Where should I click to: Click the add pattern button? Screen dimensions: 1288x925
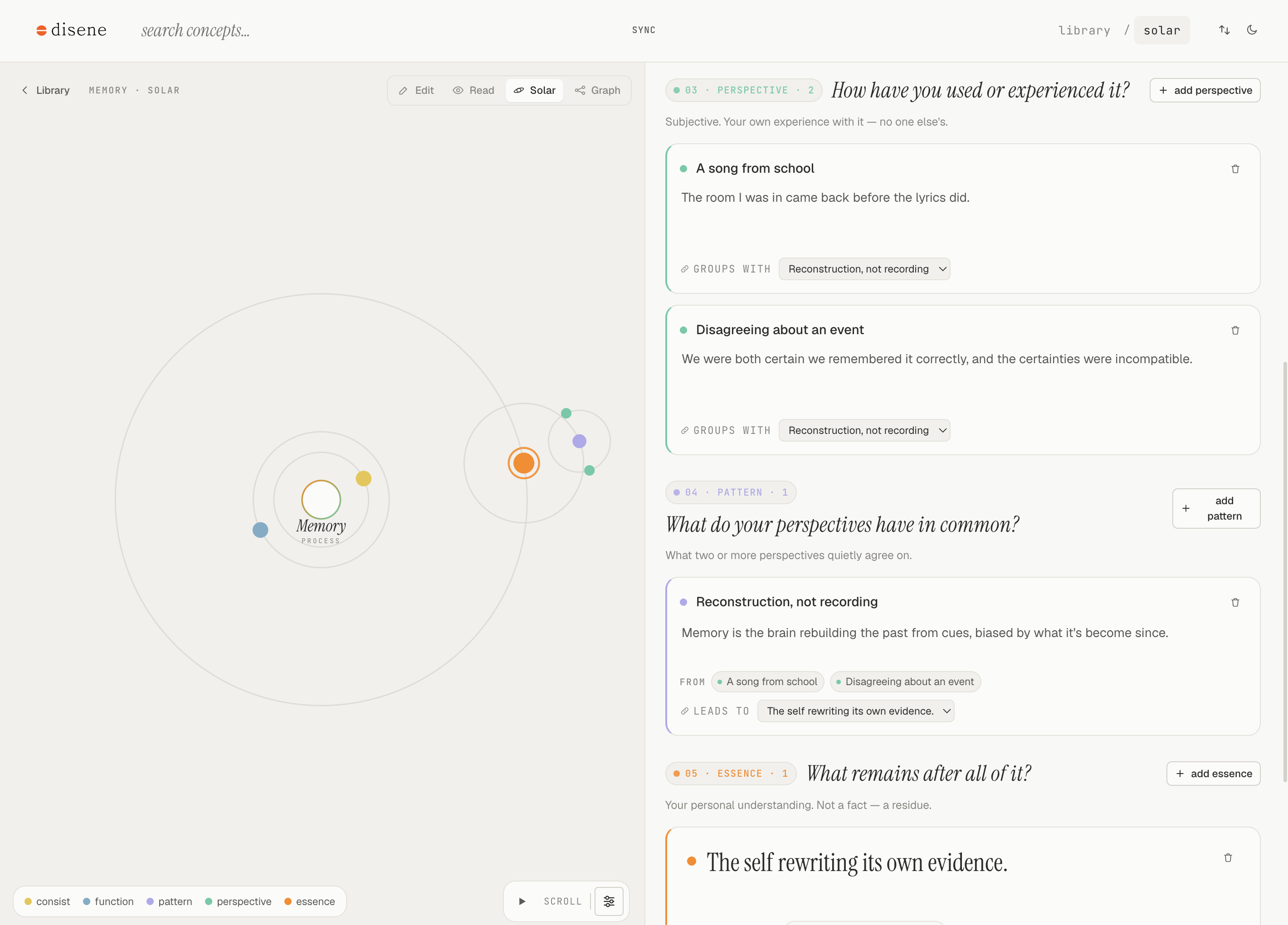[1216, 508]
